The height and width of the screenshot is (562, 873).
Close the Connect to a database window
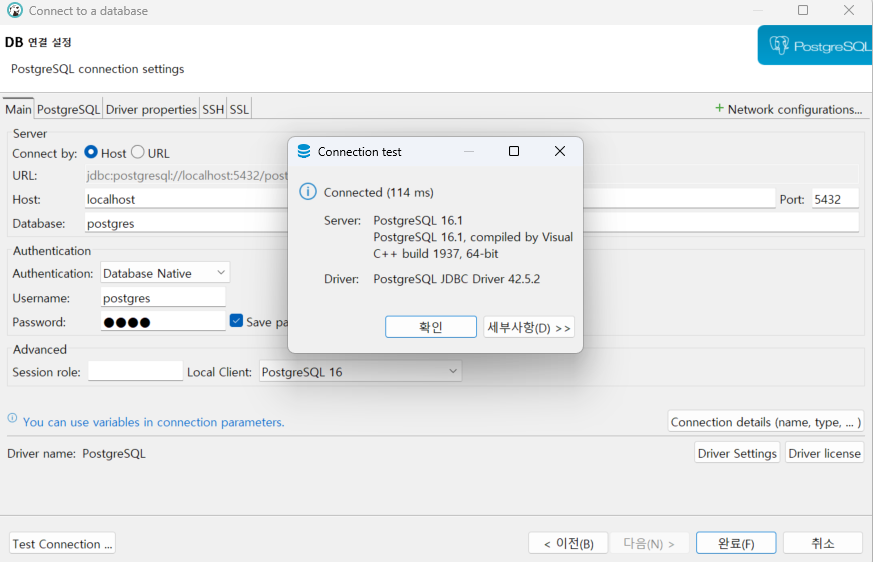(849, 10)
